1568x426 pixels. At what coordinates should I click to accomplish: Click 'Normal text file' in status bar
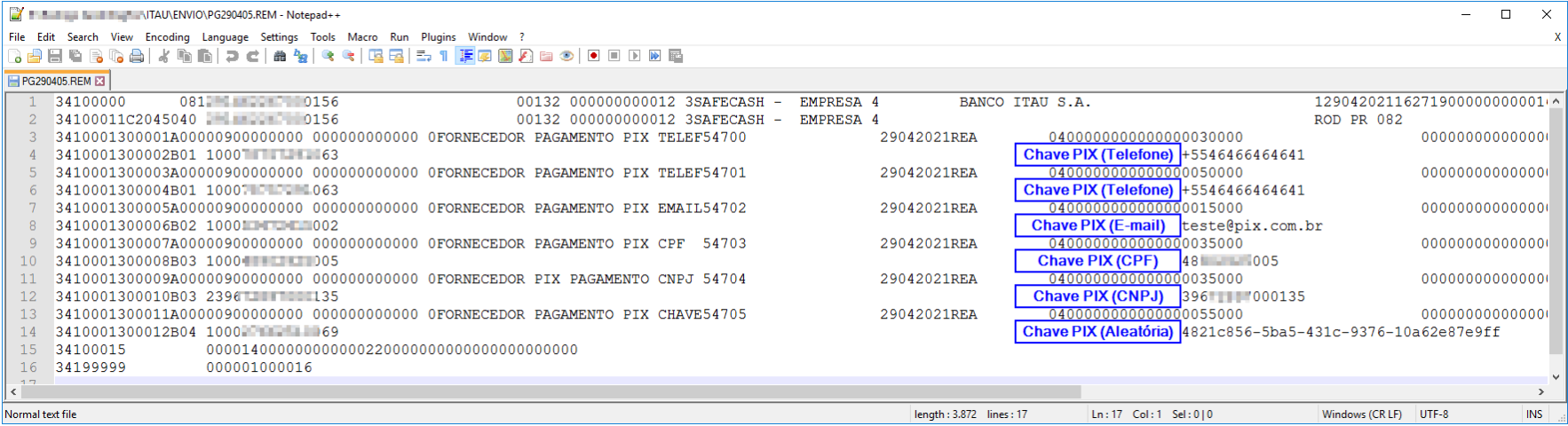coord(41,414)
